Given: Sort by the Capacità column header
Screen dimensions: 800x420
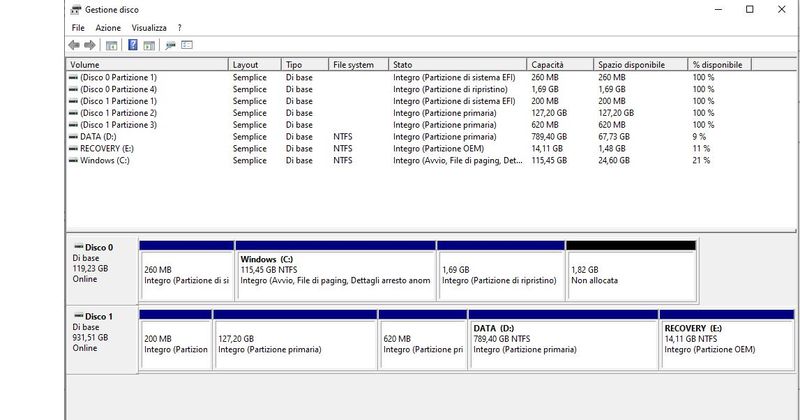Looking at the screenshot, I should click(560, 65).
